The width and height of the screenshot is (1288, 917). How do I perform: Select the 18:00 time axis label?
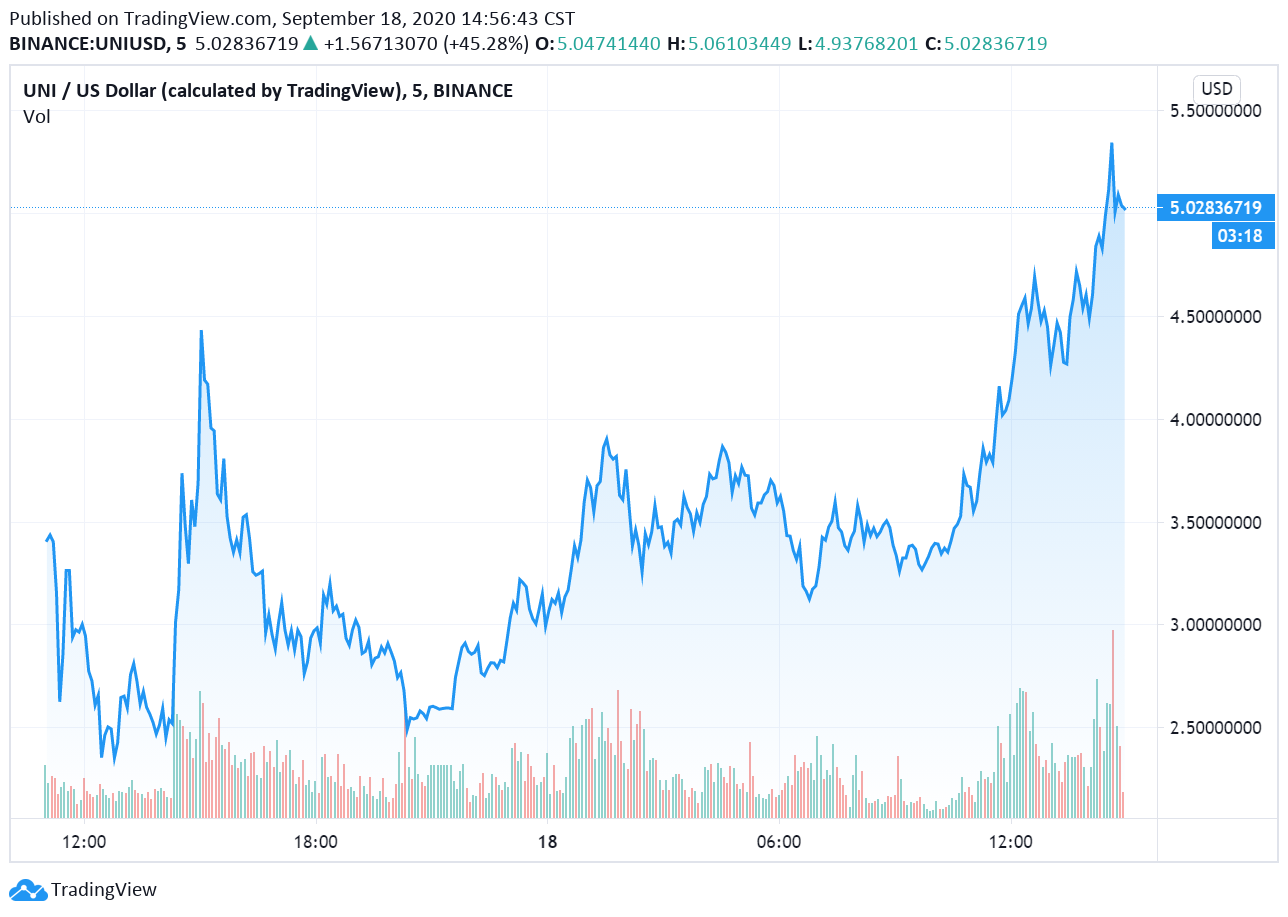click(x=316, y=842)
